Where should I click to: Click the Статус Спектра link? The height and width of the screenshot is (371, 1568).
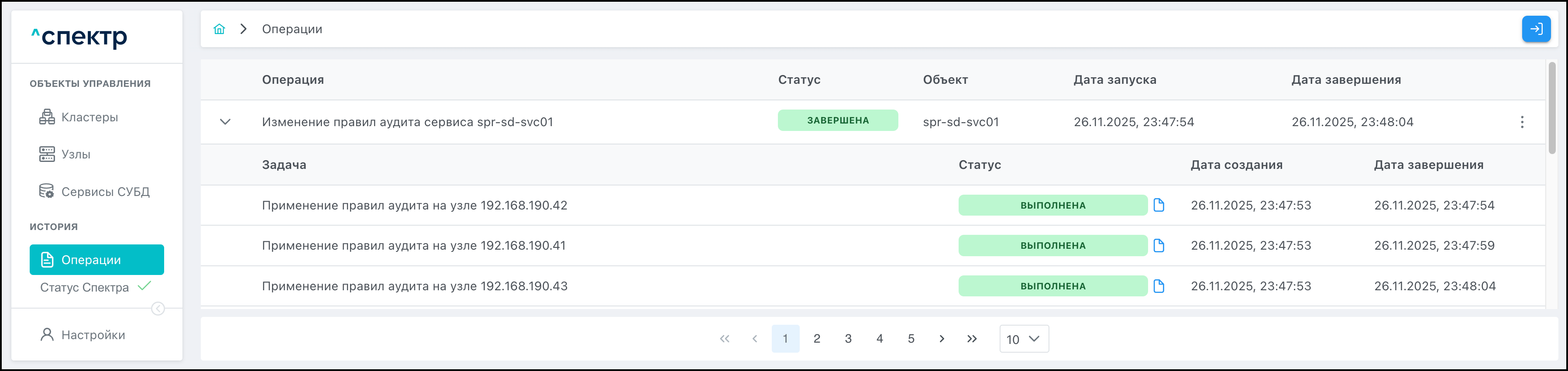[x=85, y=288]
